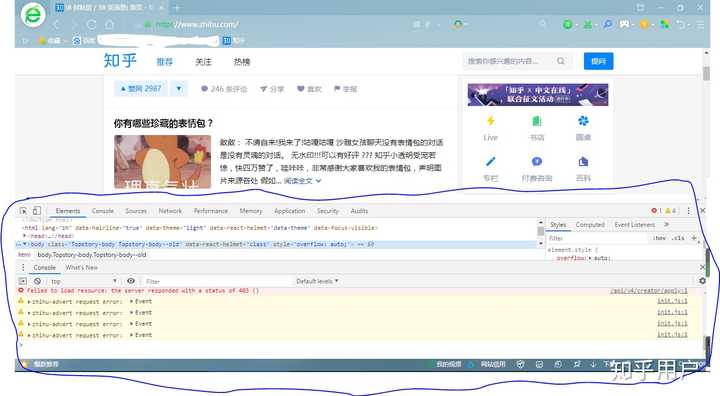Click the pencil column icon in sidebar
Screen dimensions: 720x396
click(490, 162)
